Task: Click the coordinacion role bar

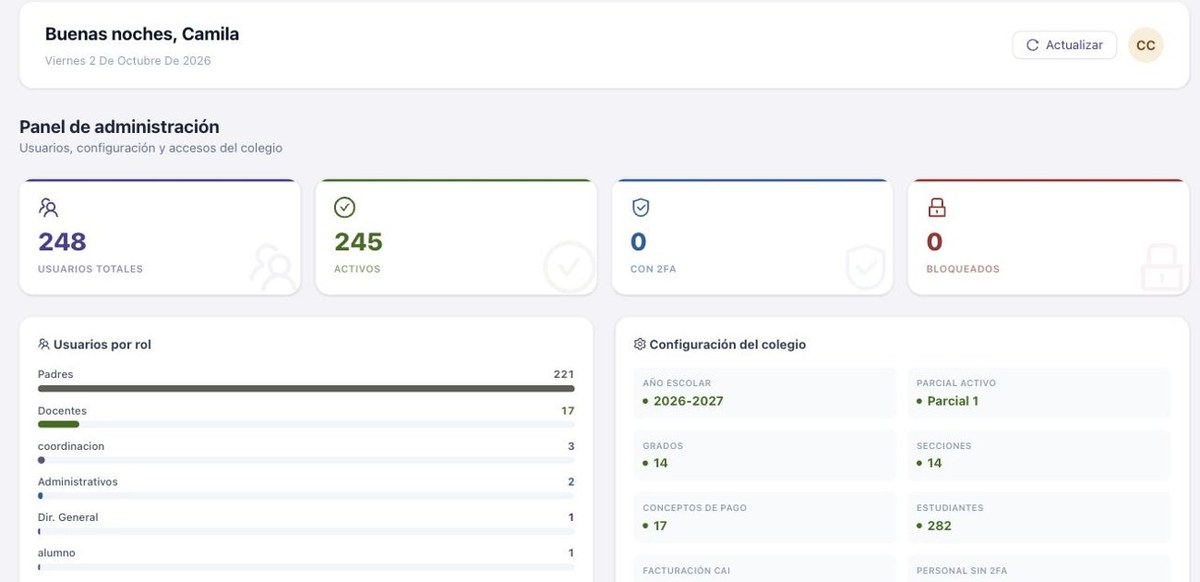Action: [306, 460]
